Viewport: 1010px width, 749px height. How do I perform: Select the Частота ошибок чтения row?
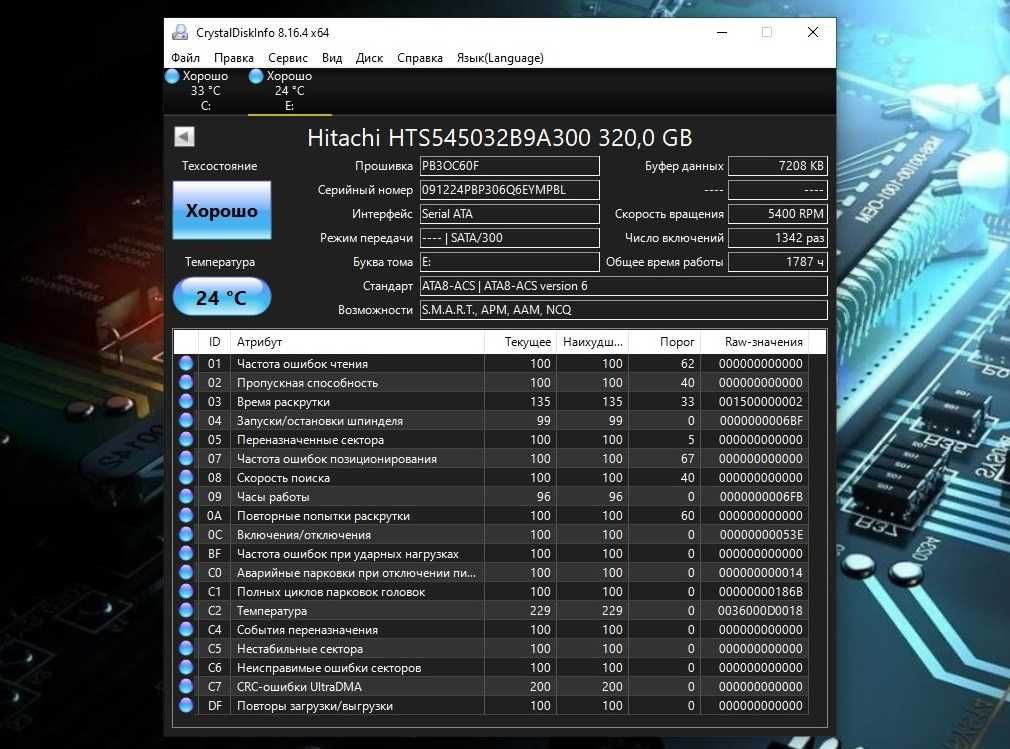click(x=491, y=363)
